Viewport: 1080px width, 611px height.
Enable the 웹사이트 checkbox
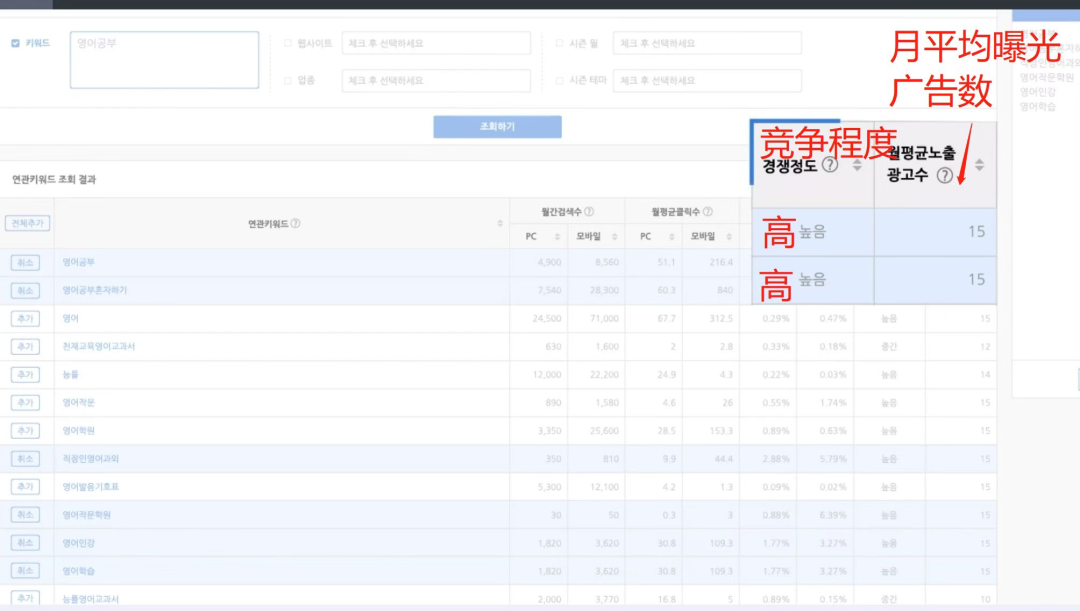[x=288, y=43]
